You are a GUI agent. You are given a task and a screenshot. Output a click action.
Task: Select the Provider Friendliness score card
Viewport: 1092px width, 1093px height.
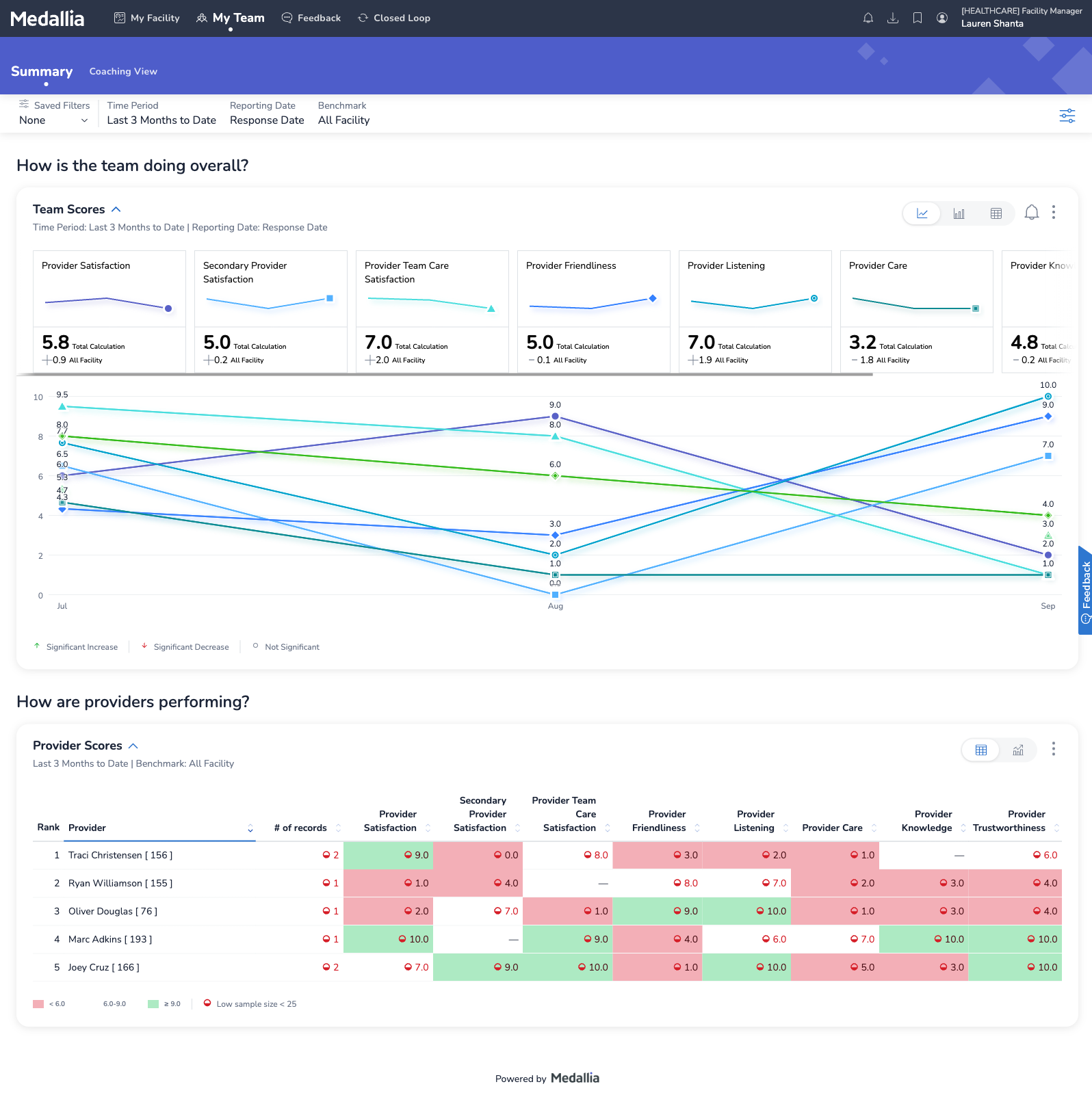[593, 311]
